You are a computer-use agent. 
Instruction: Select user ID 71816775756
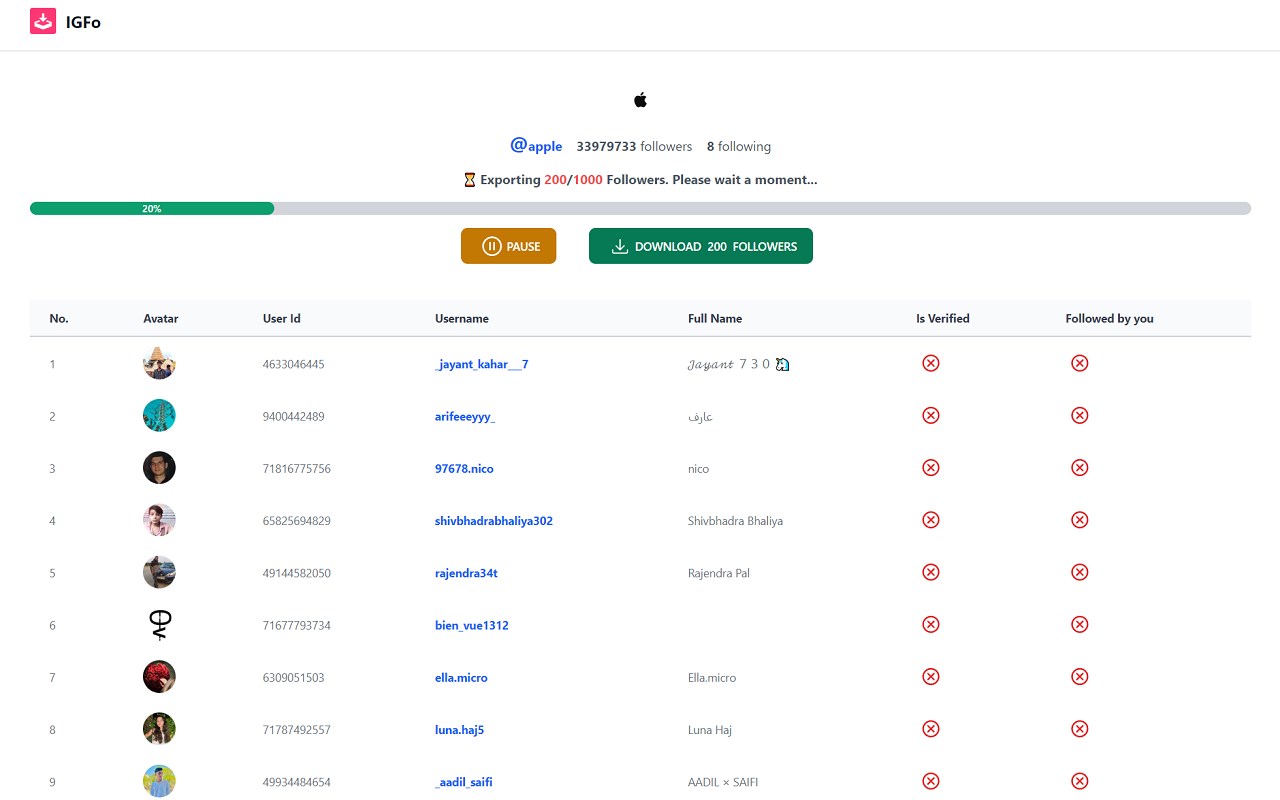point(297,468)
